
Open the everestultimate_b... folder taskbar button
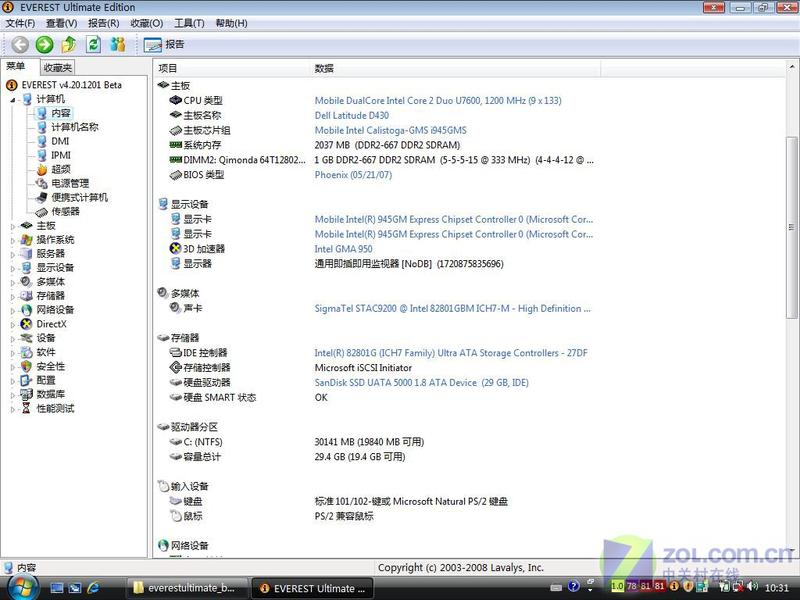(186, 588)
